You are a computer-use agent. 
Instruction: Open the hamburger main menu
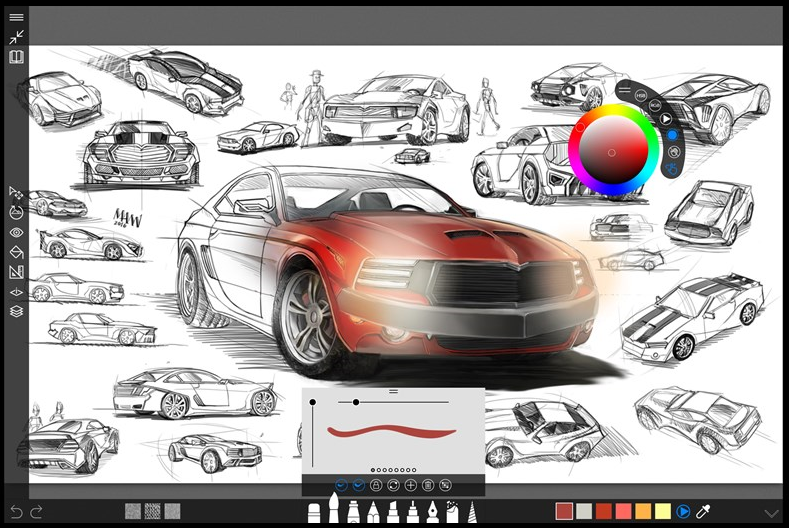click(x=16, y=17)
